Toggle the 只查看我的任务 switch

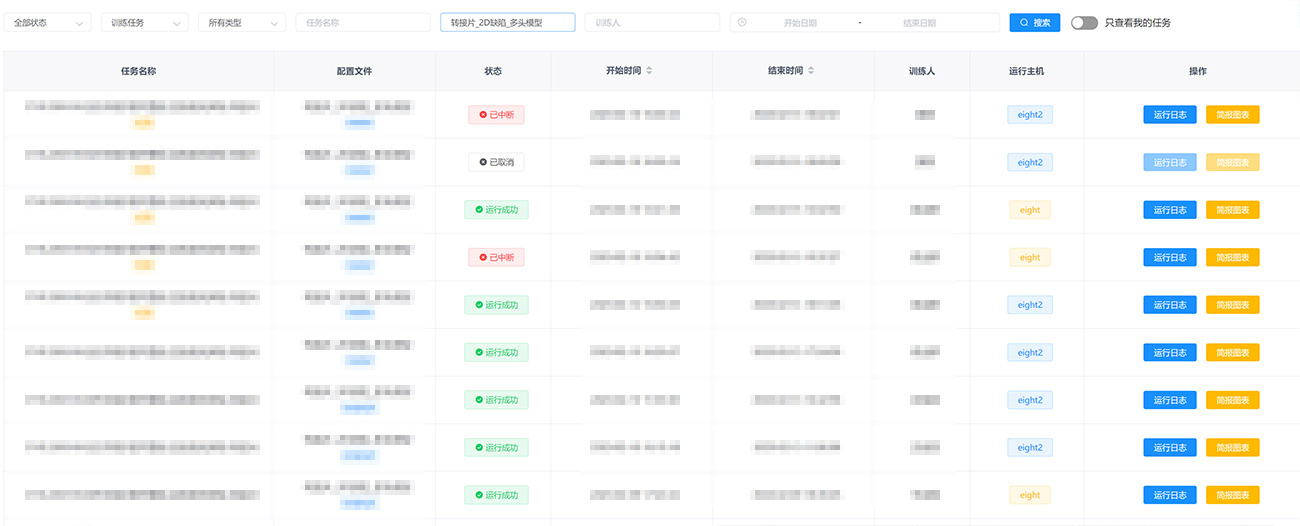1084,22
